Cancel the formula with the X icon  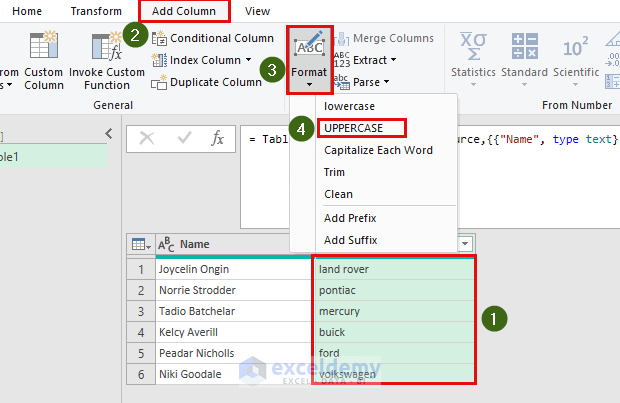[147, 139]
